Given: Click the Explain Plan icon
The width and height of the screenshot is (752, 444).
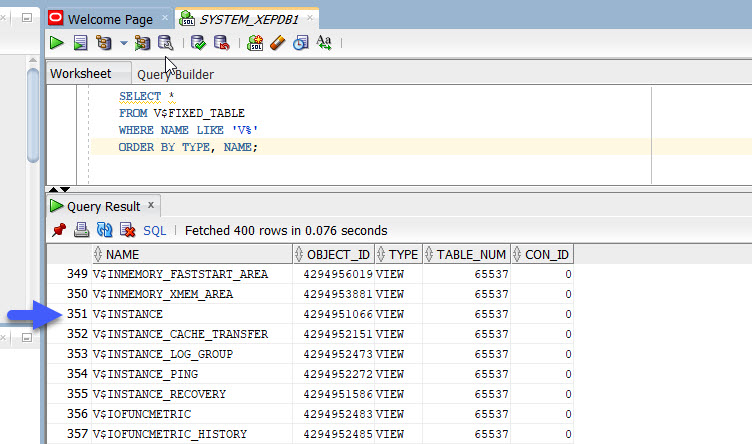Looking at the screenshot, I should [x=104, y=43].
